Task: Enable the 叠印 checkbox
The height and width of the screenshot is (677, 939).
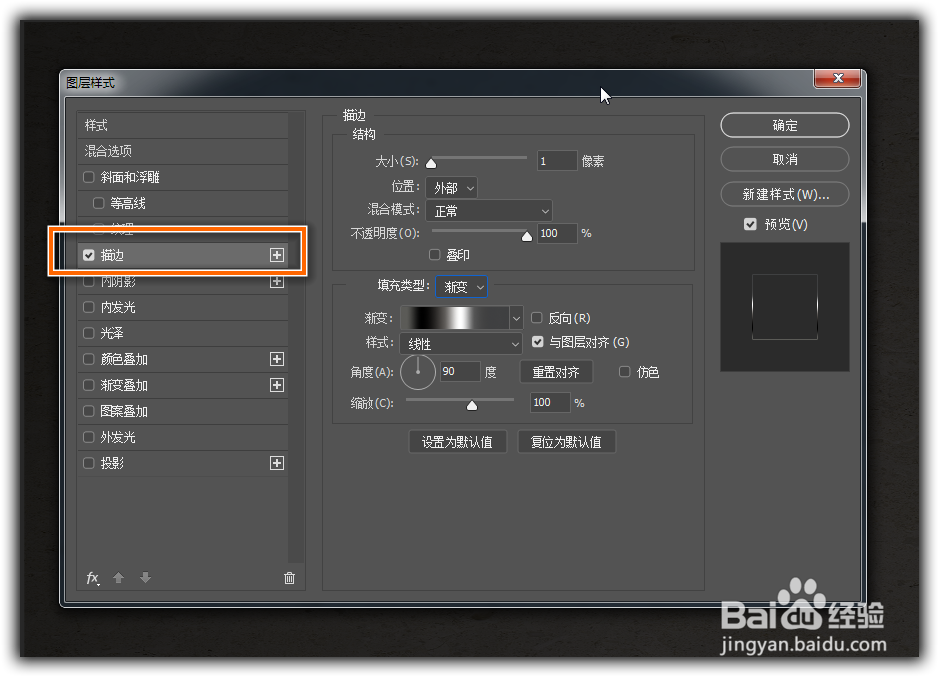Action: (434, 255)
